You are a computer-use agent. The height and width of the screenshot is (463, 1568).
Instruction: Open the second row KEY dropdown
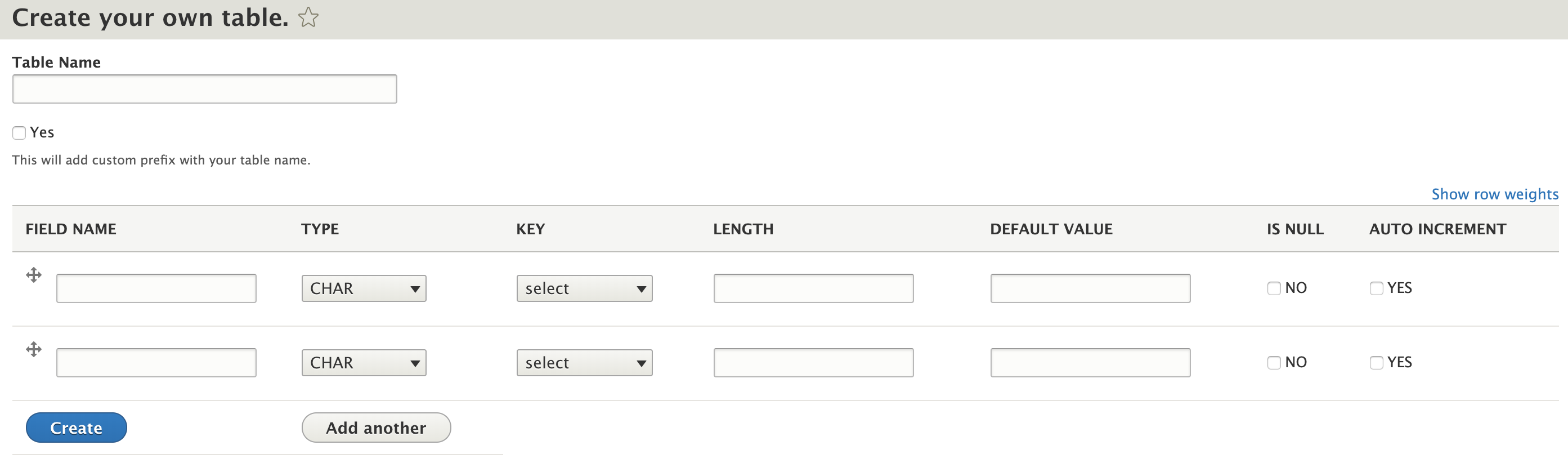[x=584, y=363]
